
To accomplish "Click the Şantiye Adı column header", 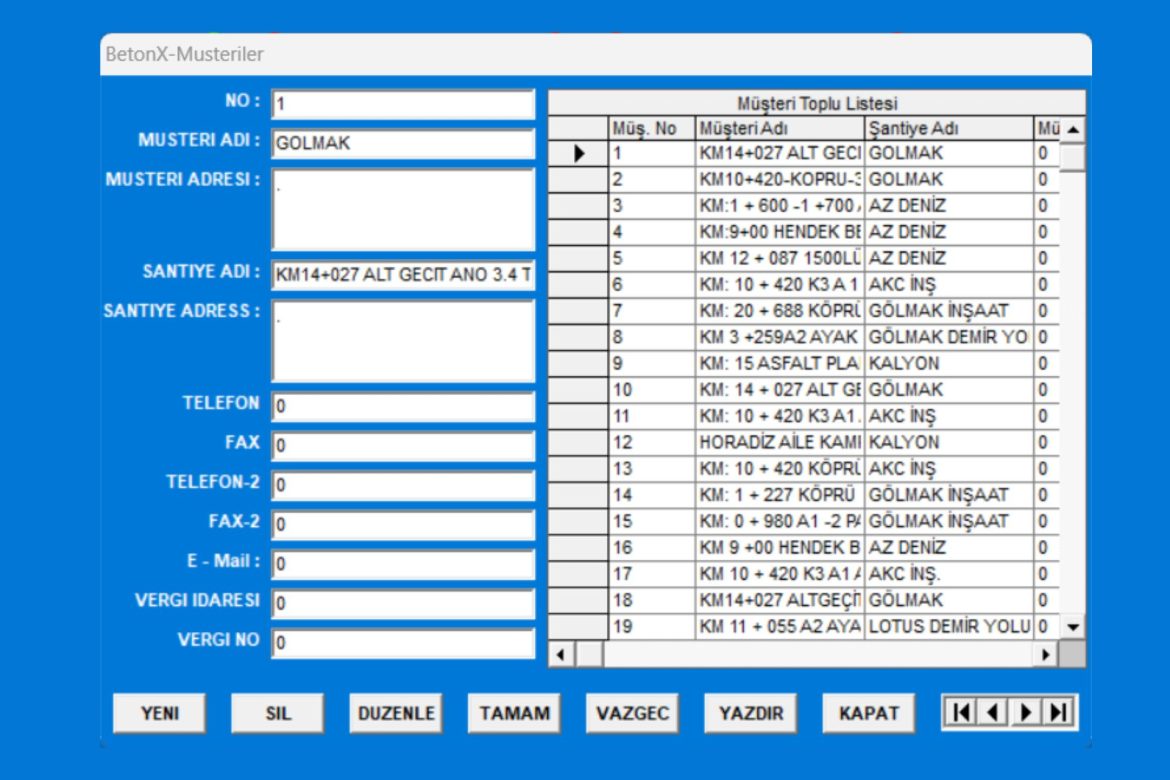I will 948,129.
